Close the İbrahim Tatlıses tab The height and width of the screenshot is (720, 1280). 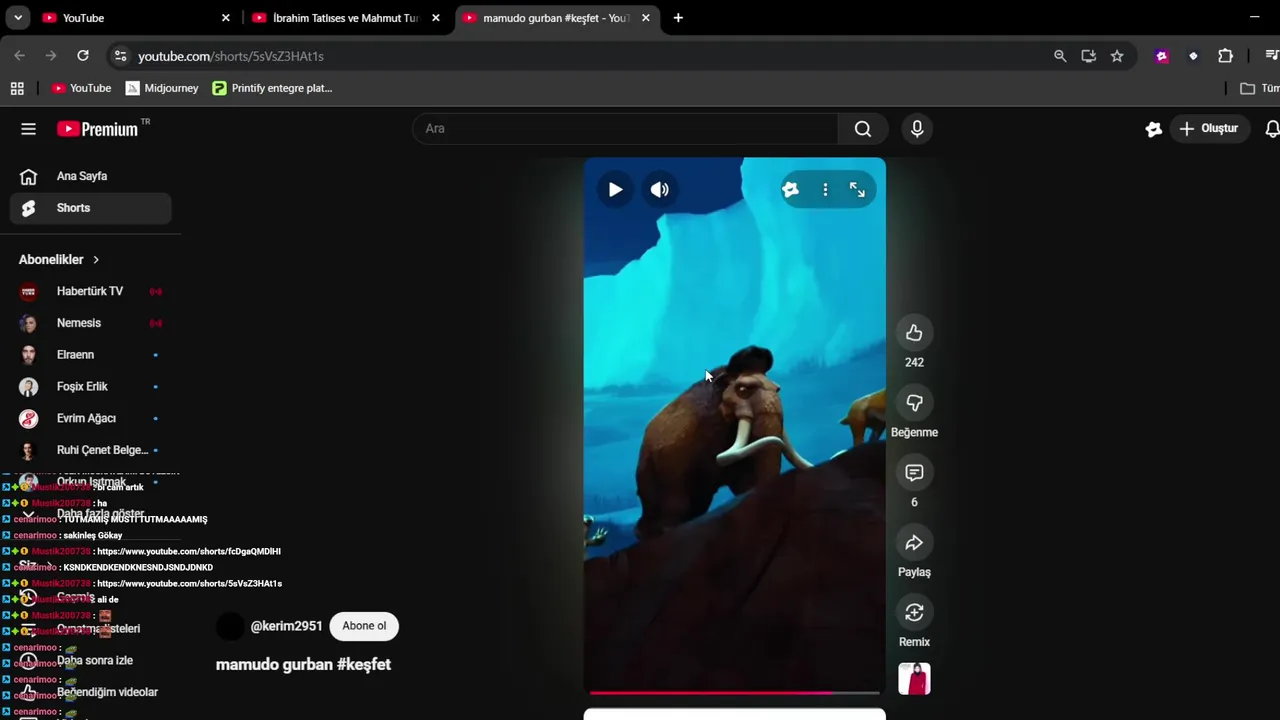click(x=436, y=18)
